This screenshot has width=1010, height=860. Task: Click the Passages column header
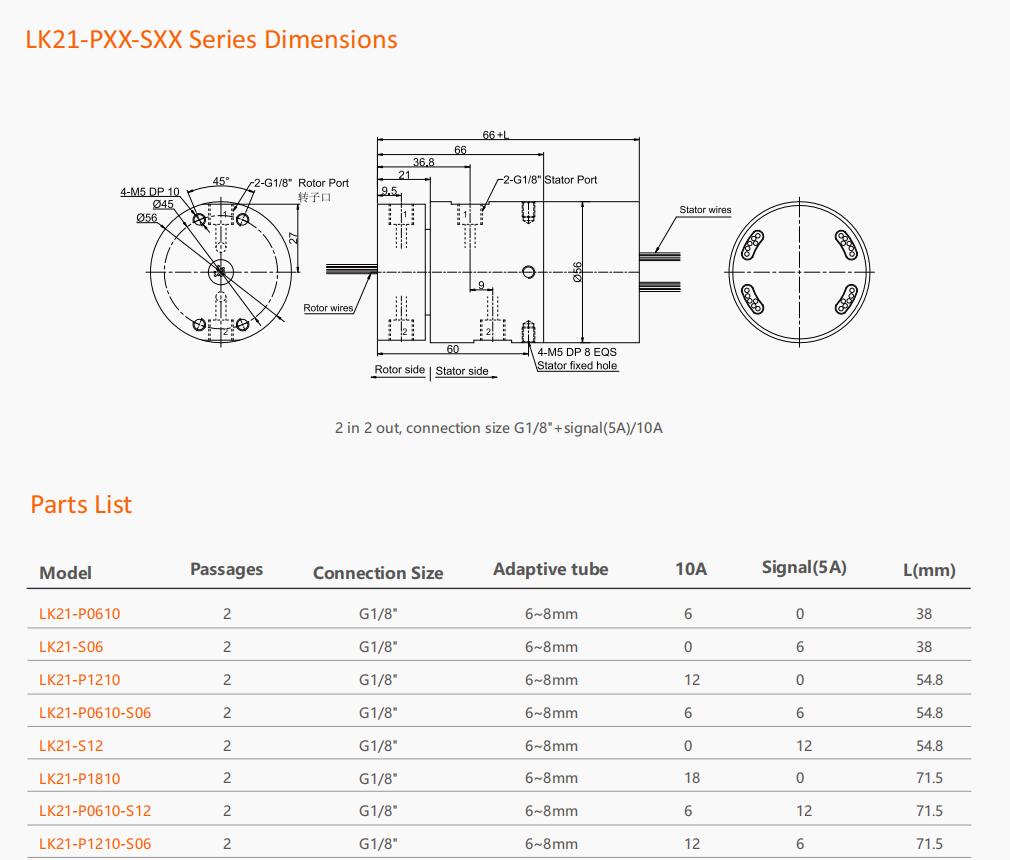(x=226, y=569)
